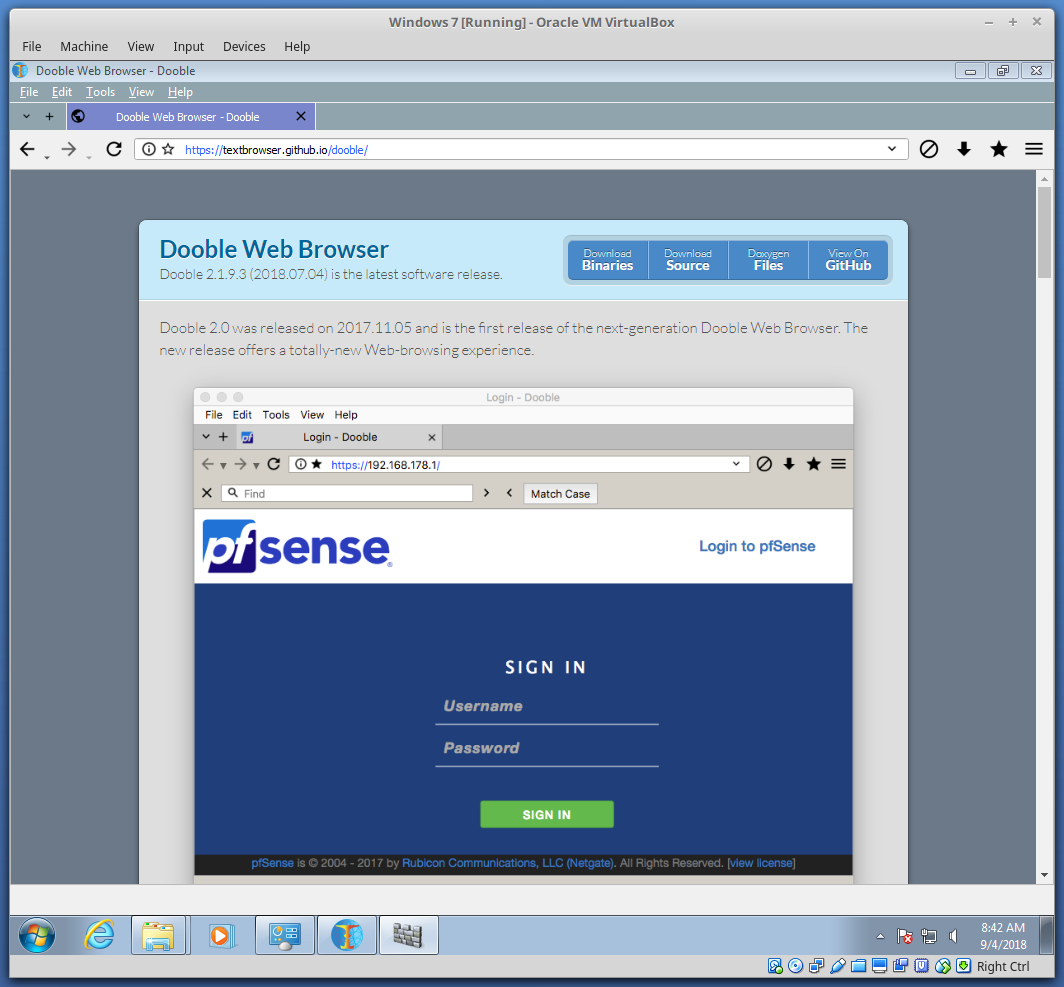Viewport: 1064px width, 987px height.
Task: Click the Right Ctrl host key label
Action: coord(1003,966)
